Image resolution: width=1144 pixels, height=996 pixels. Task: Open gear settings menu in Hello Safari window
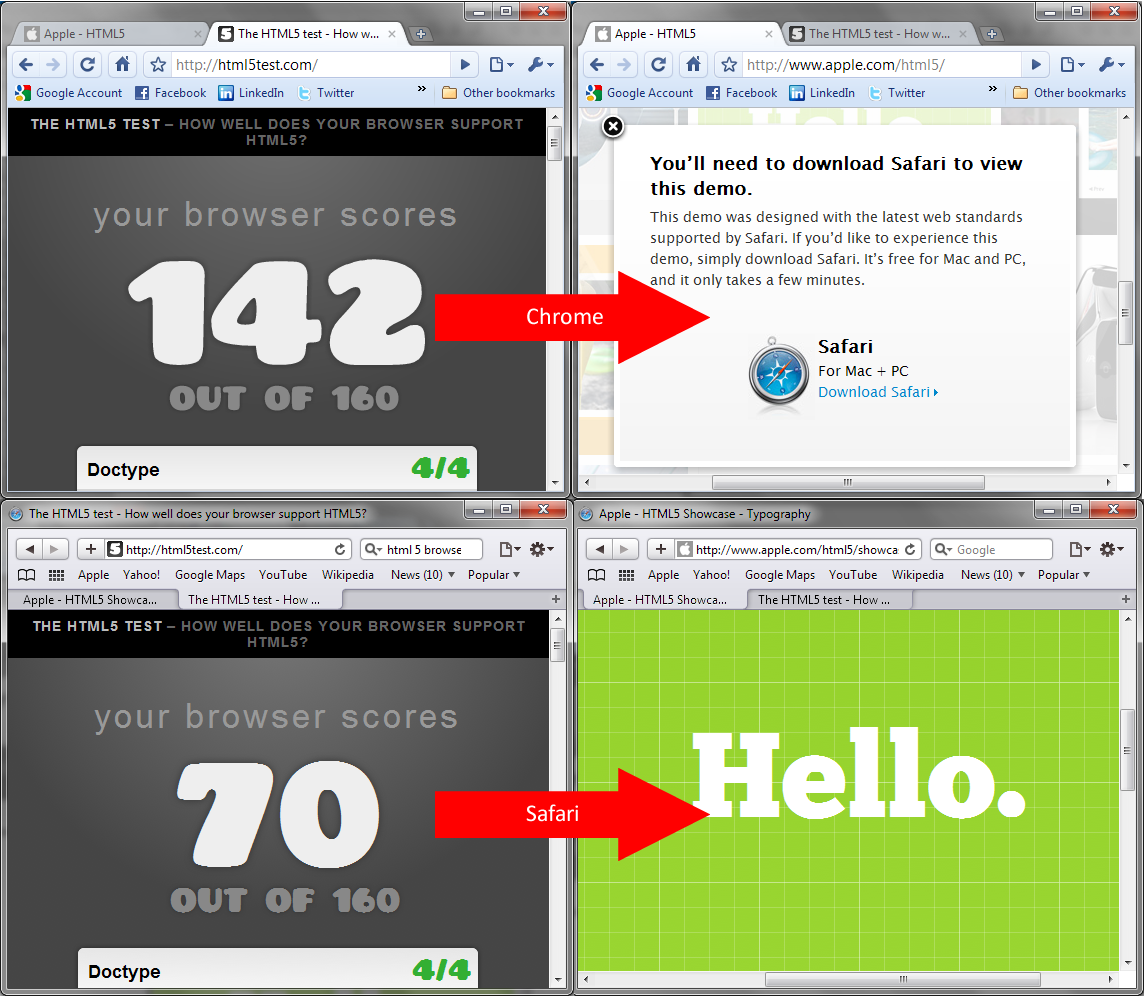tap(1111, 549)
